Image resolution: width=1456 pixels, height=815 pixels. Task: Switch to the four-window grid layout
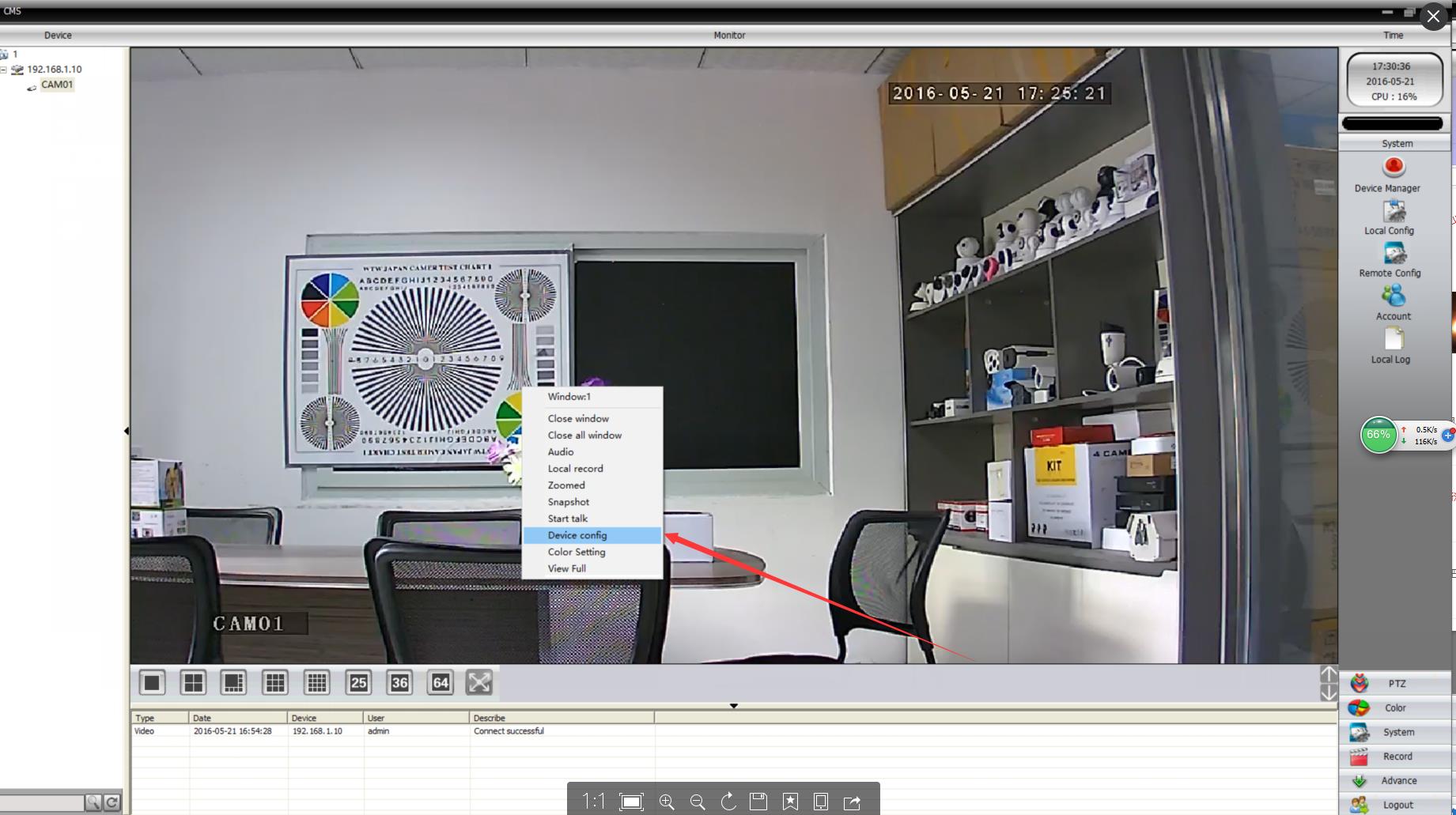click(x=193, y=683)
